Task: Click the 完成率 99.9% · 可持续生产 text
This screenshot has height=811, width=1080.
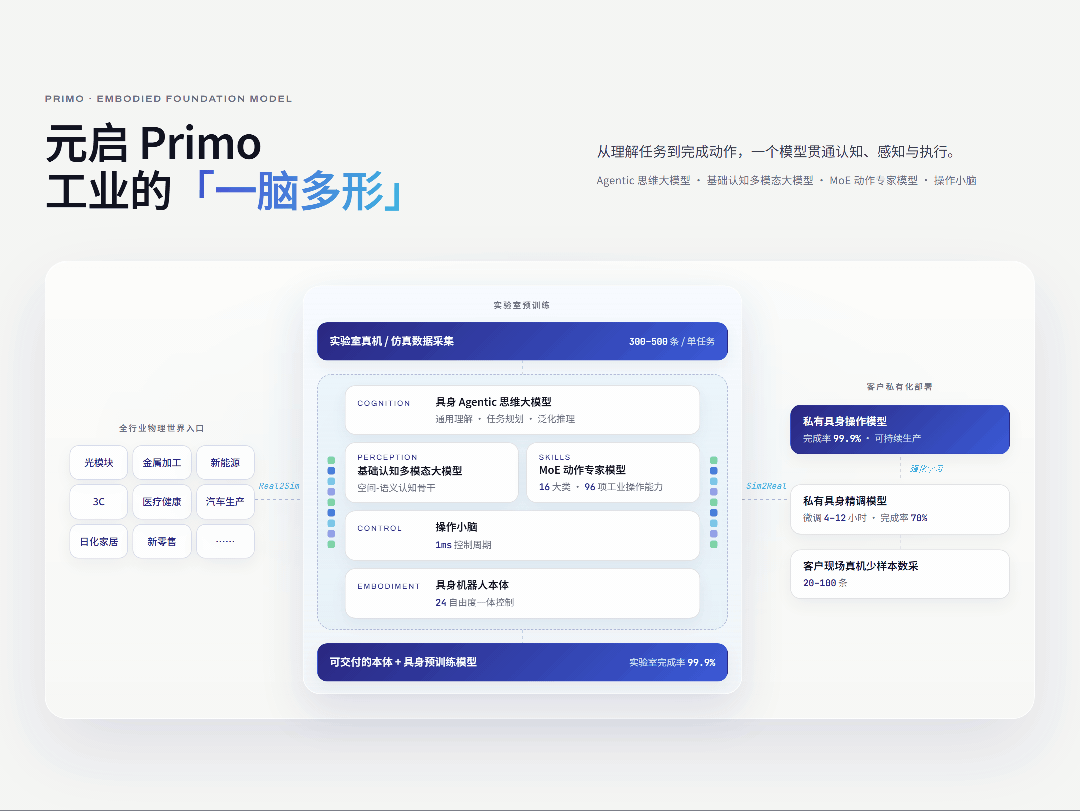Action: pyautogui.click(x=862, y=438)
